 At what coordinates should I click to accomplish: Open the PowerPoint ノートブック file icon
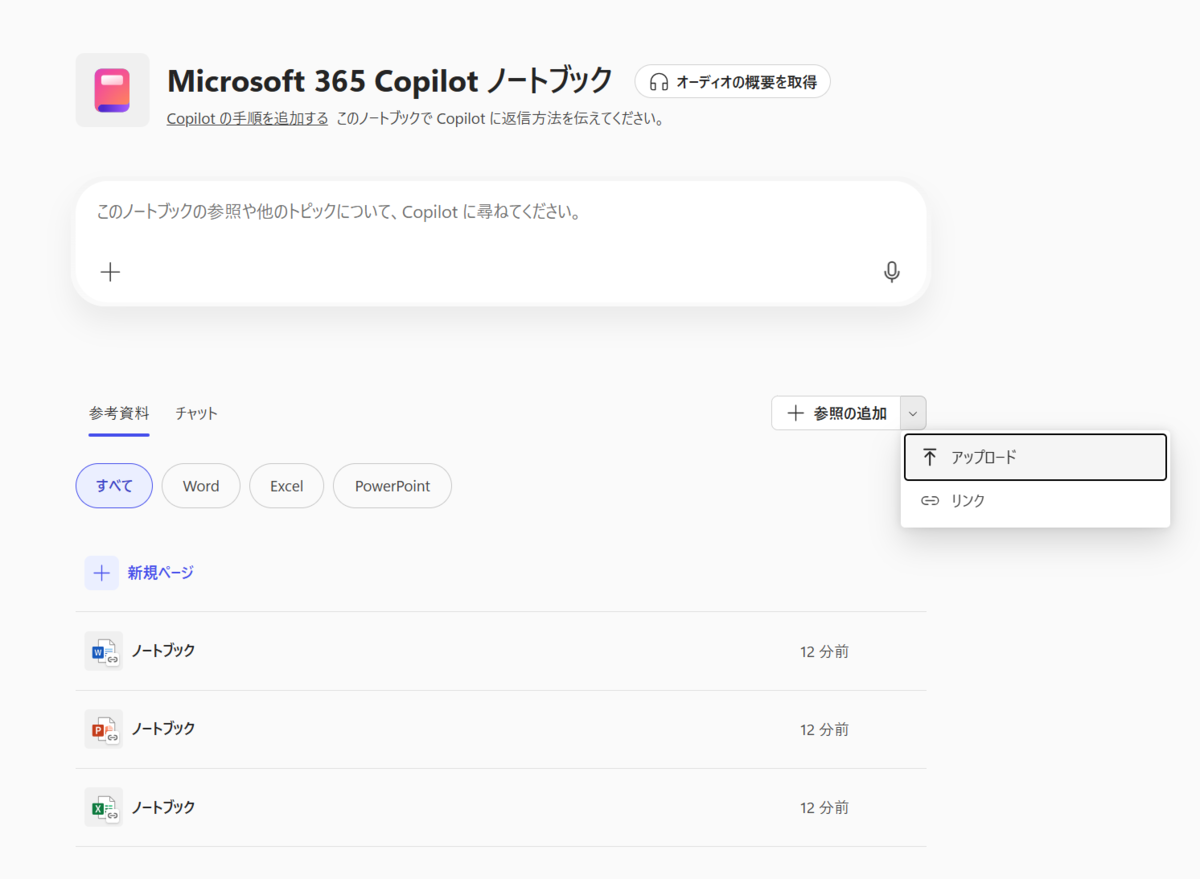(x=104, y=729)
